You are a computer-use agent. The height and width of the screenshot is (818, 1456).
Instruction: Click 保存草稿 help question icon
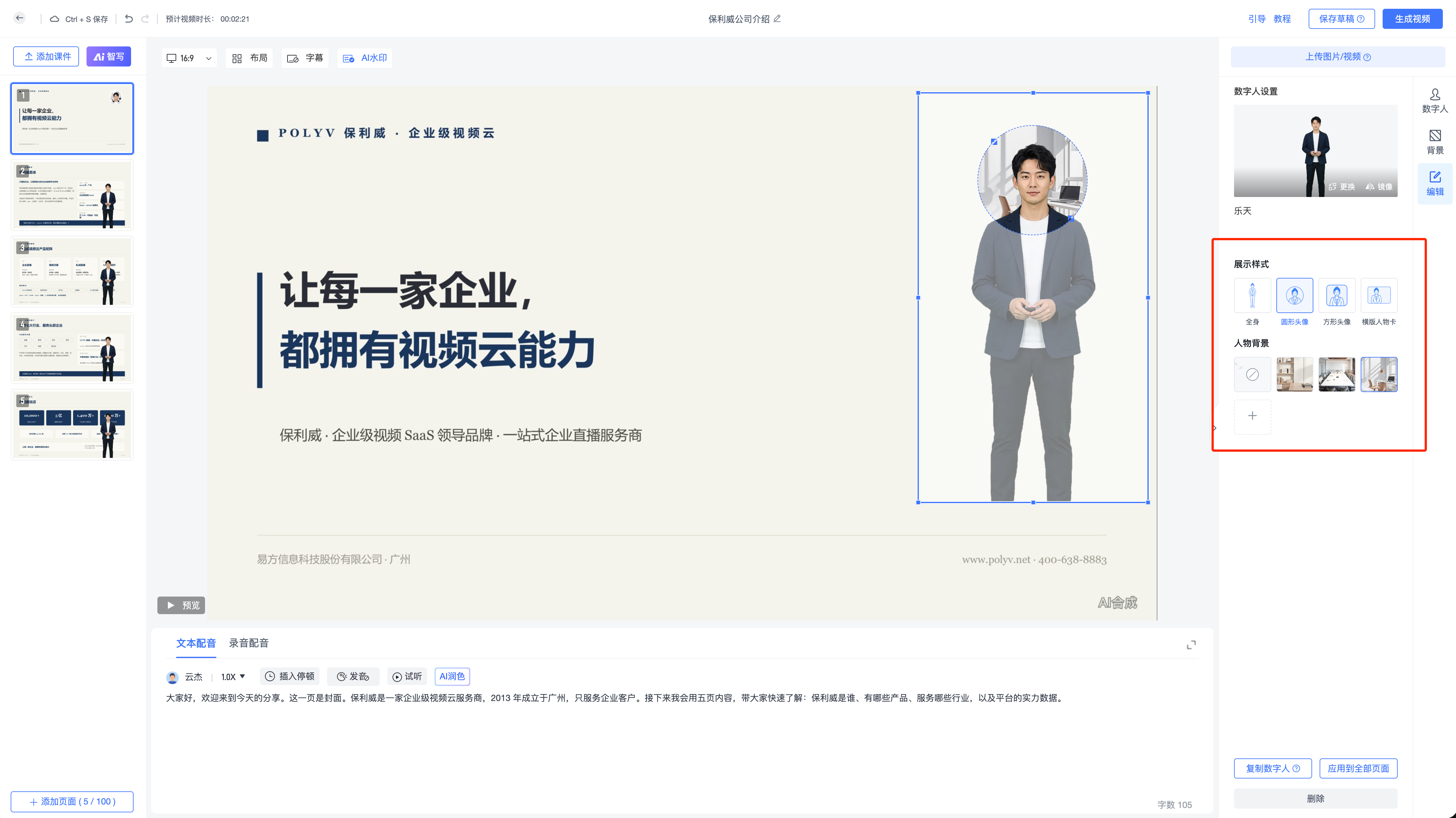[1361, 19]
